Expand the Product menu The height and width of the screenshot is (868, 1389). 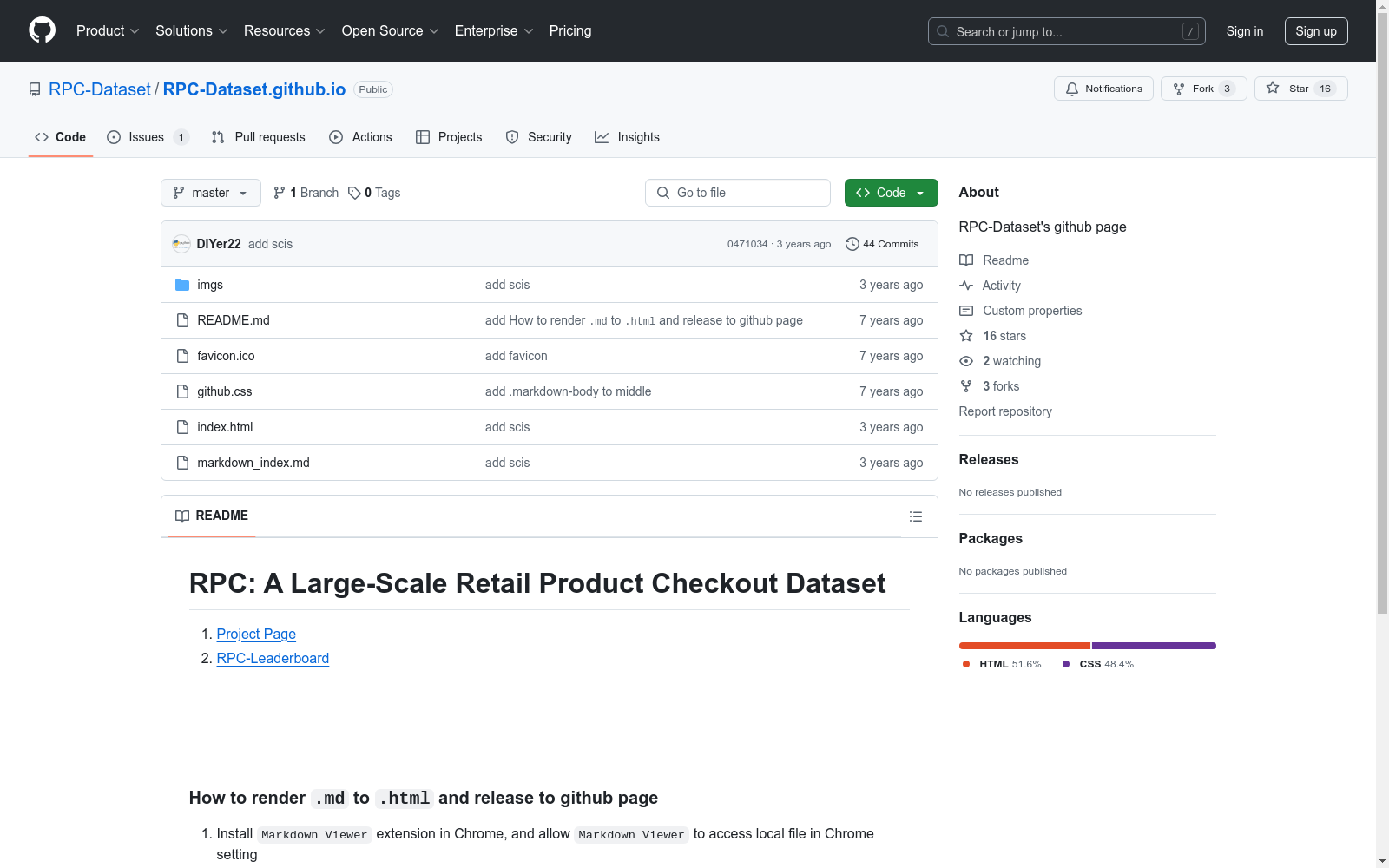pyautogui.click(x=108, y=30)
